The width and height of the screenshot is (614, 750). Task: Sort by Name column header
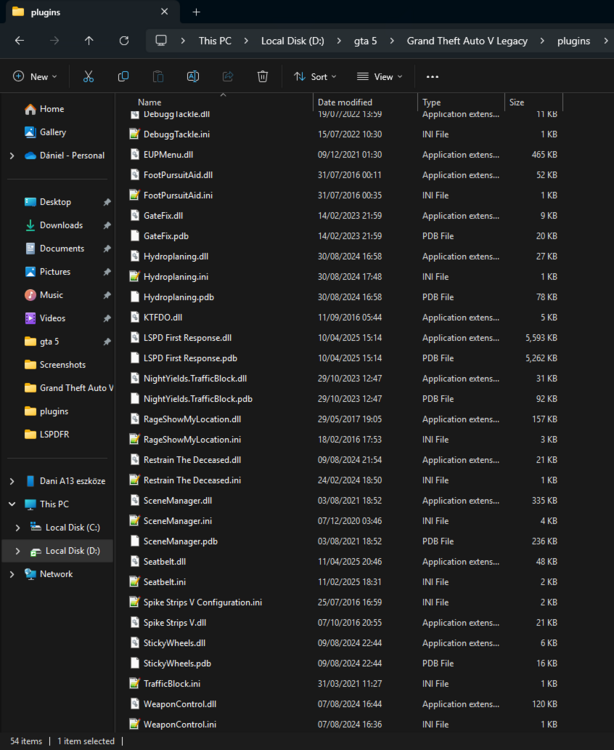click(149, 102)
